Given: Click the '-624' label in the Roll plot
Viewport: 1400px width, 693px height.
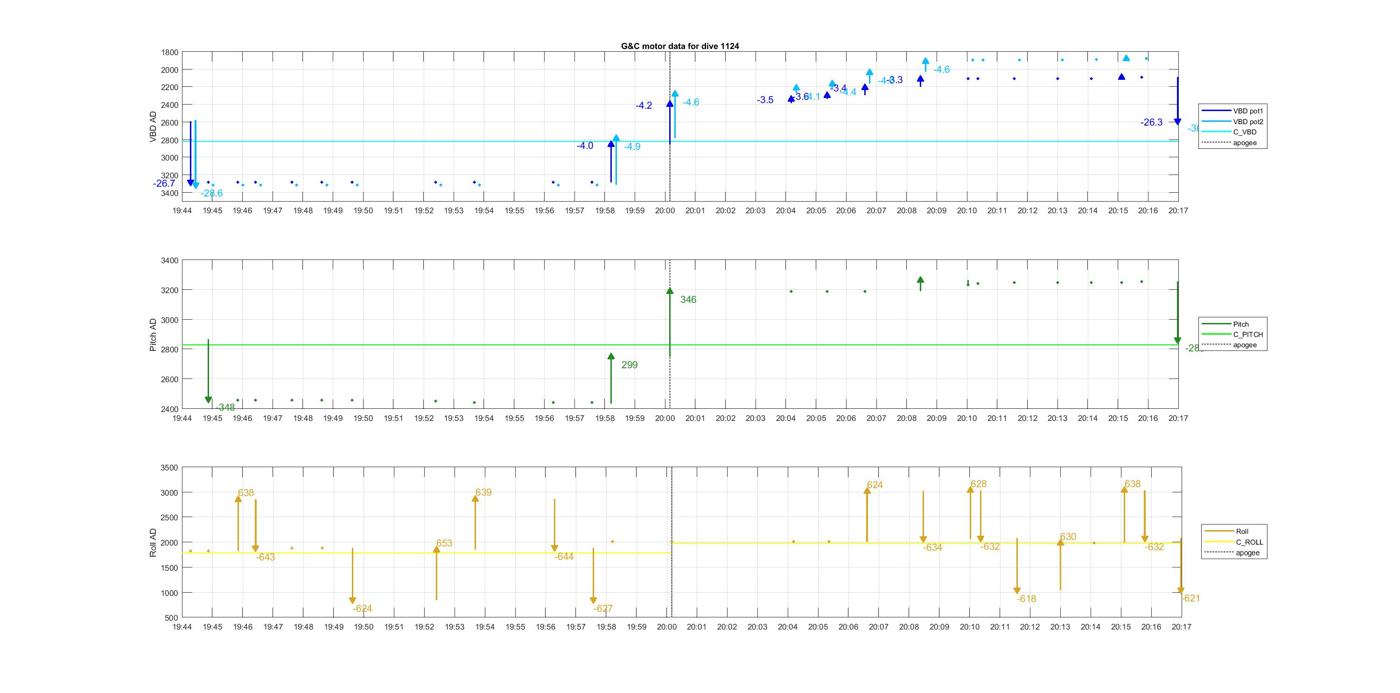Looking at the screenshot, I should tap(362, 609).
